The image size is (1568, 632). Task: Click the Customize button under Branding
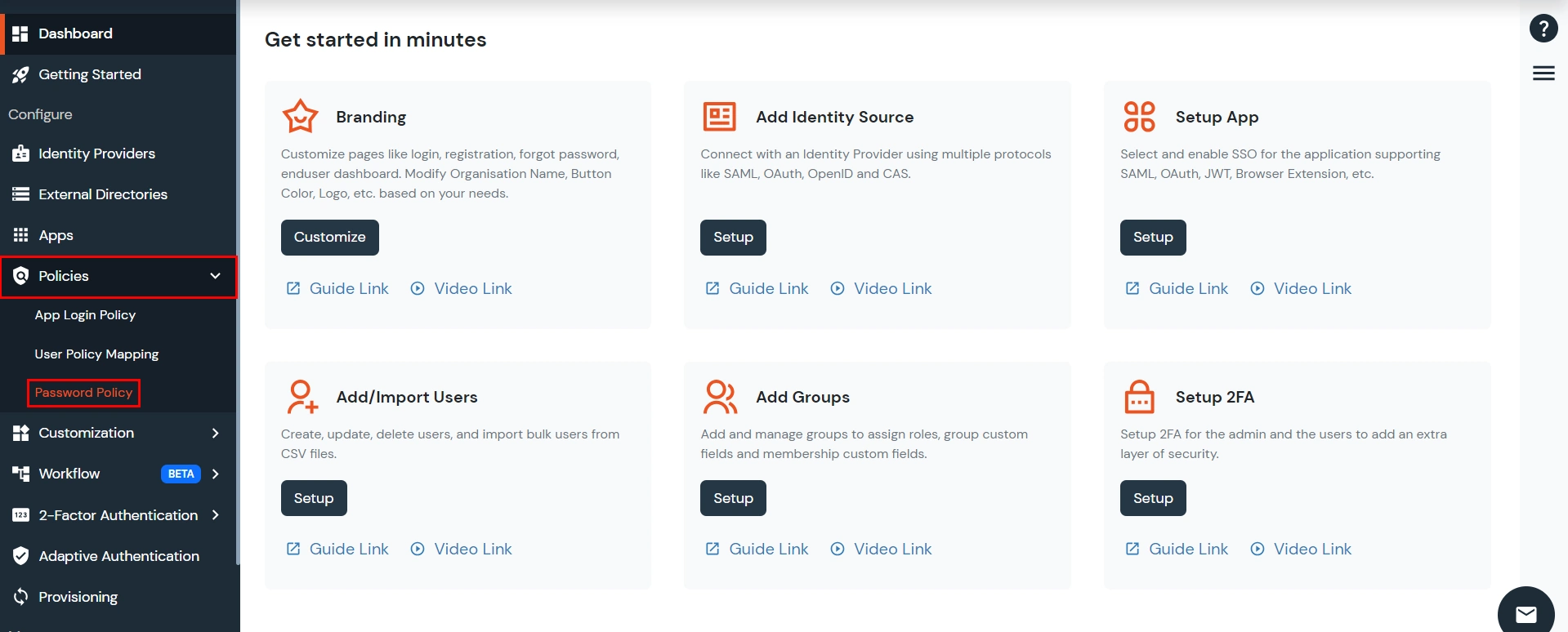[x=330, y=237]
